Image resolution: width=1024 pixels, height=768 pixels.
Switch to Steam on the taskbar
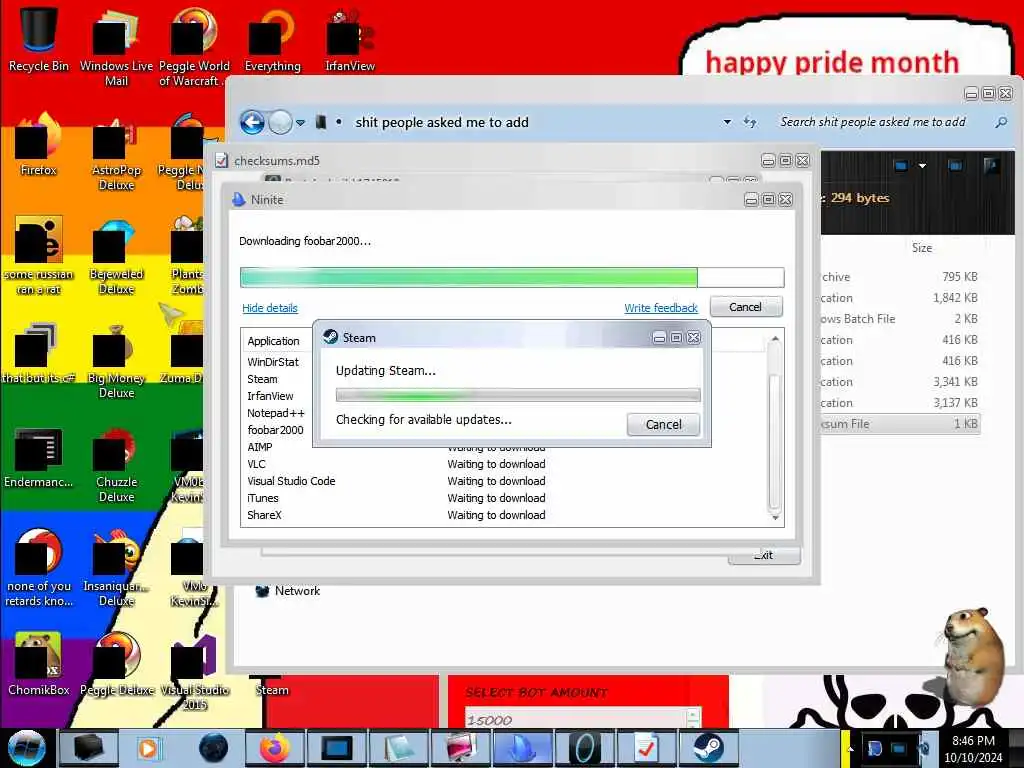click(708, 748)
